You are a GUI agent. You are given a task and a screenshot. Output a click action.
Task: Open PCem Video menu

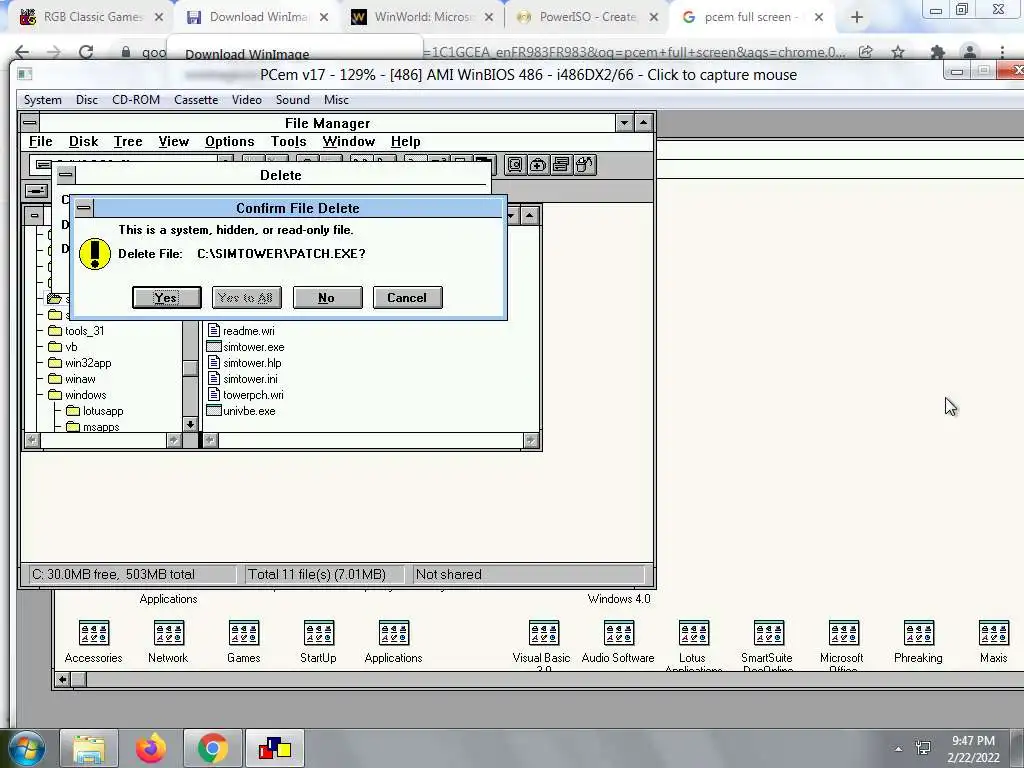pyautogui.click(x=247, y=100)
